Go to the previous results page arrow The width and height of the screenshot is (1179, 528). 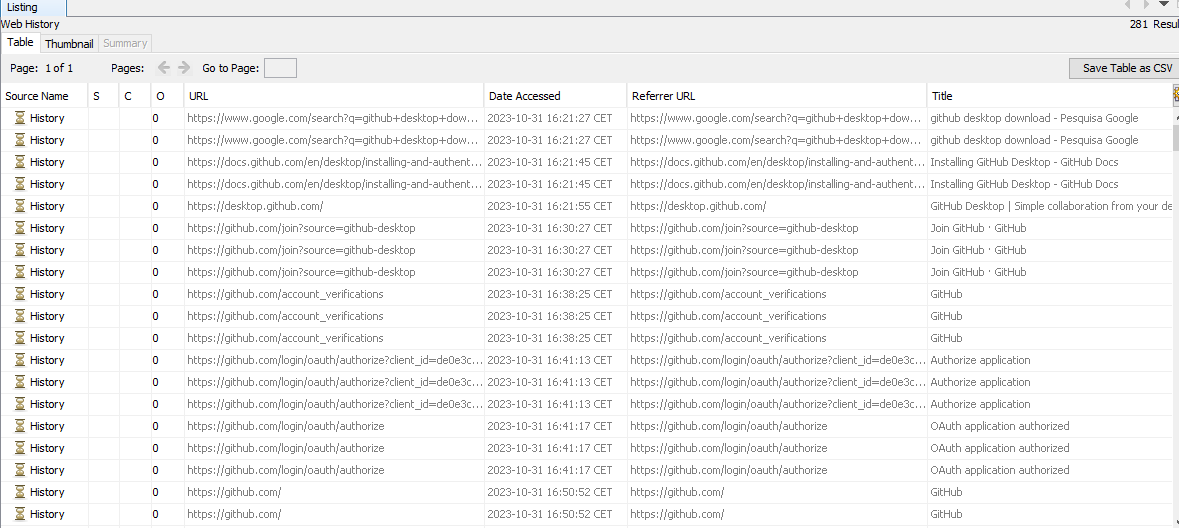[164, 68]
